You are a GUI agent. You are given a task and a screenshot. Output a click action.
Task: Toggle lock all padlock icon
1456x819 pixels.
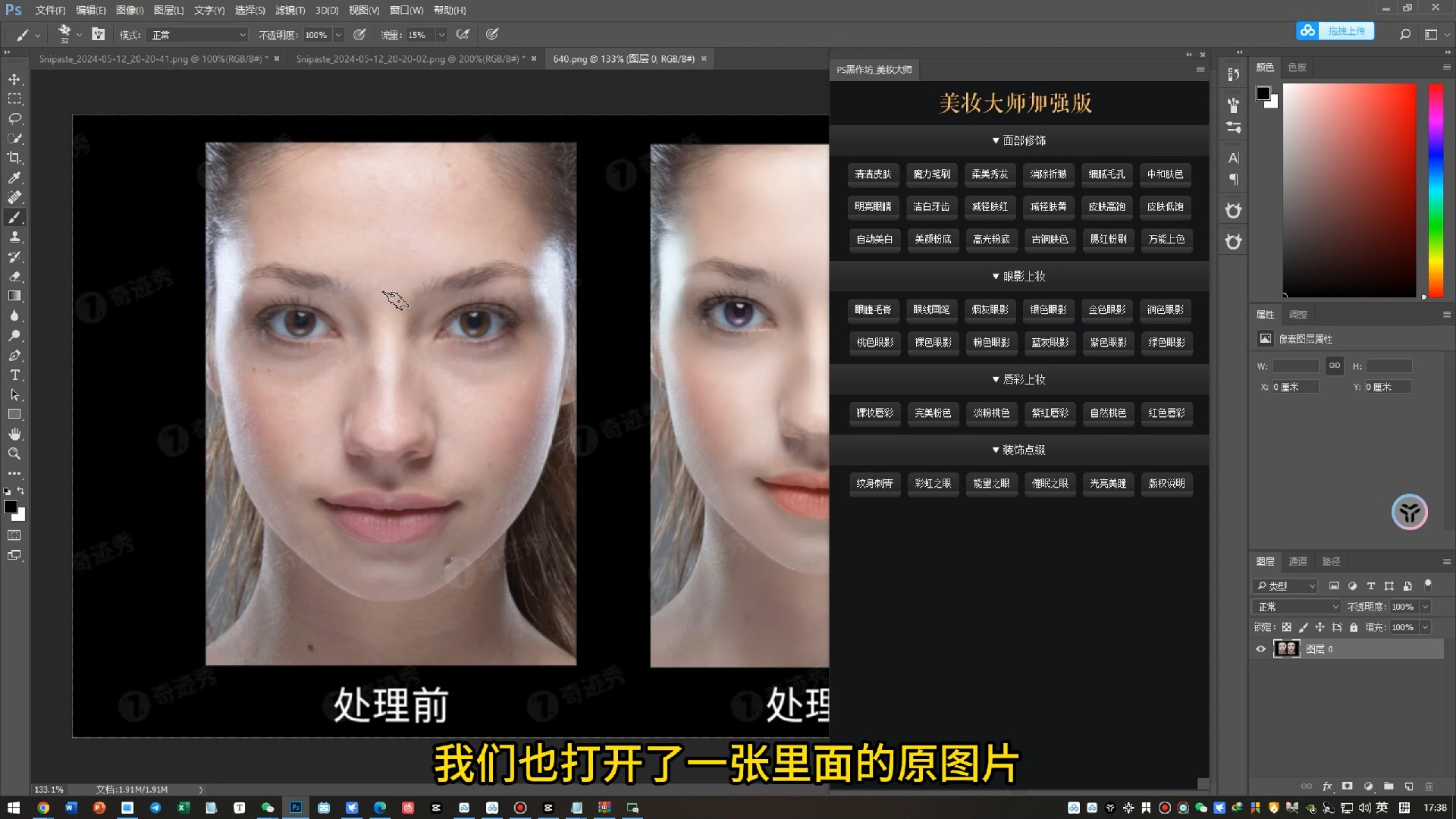[1354, 627]
